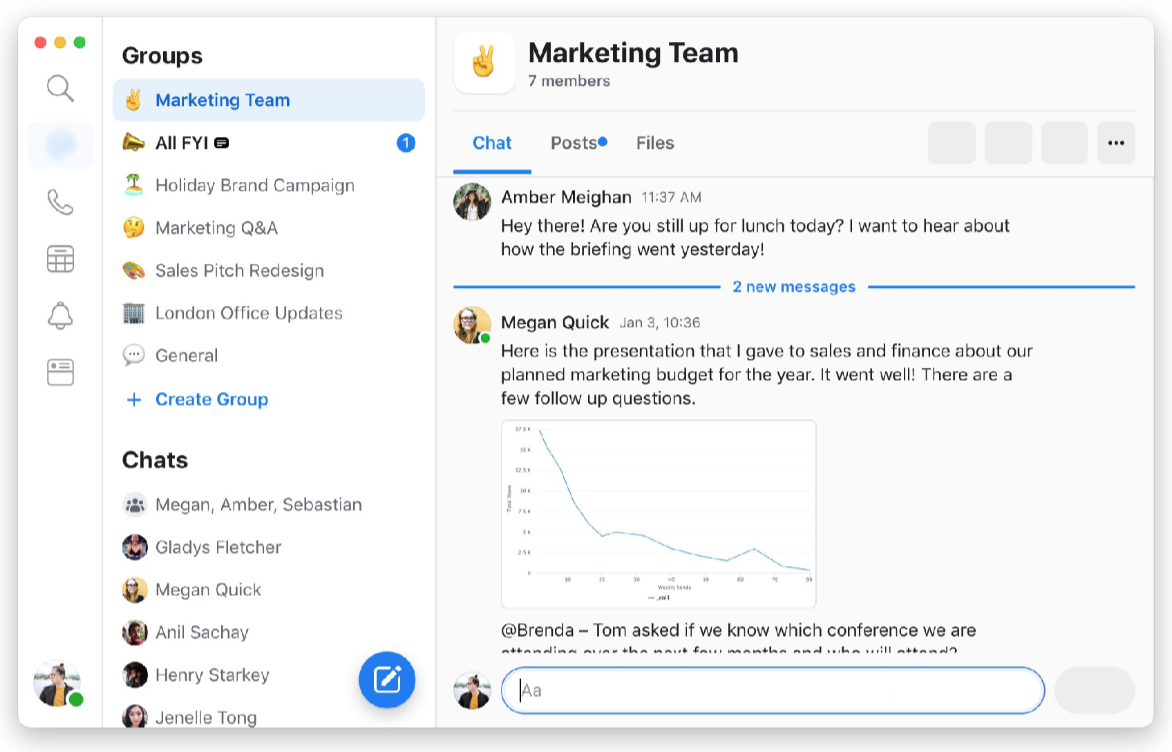Screen dimensions: 1172x752
Task: Open the phone calls icon in sidebar
Action: [x=60, y=202]
